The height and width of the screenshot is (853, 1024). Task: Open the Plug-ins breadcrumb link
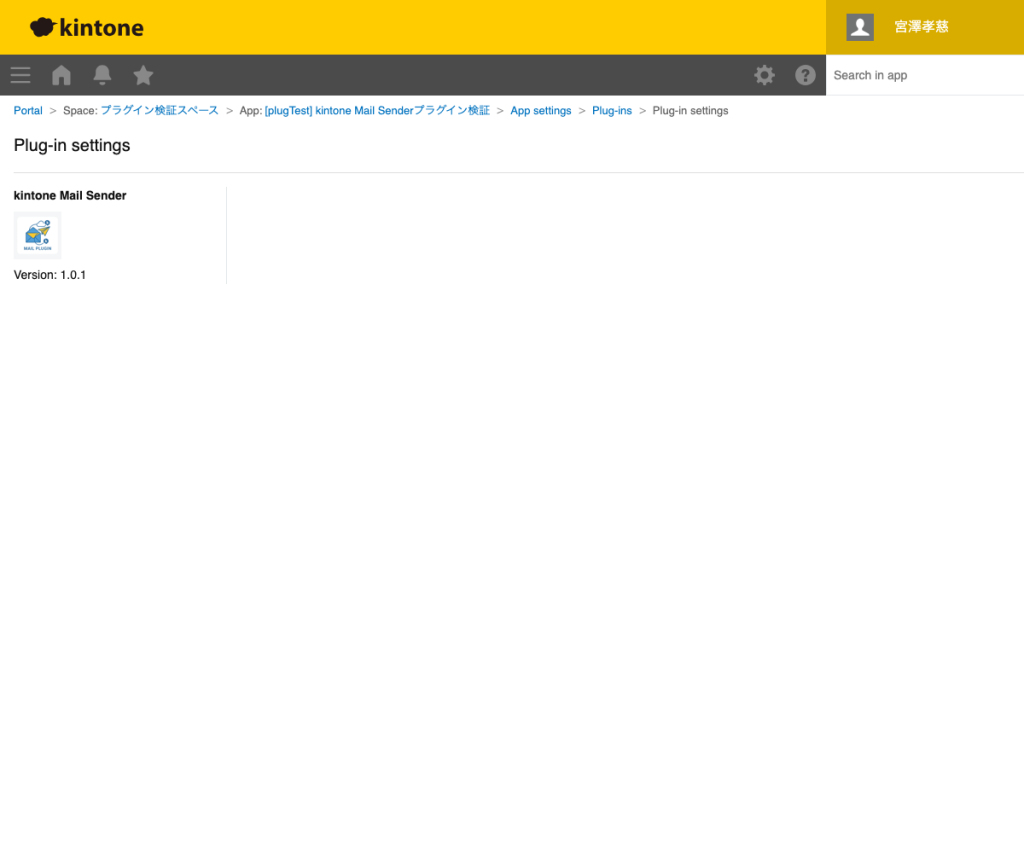(x=611, y=110)
